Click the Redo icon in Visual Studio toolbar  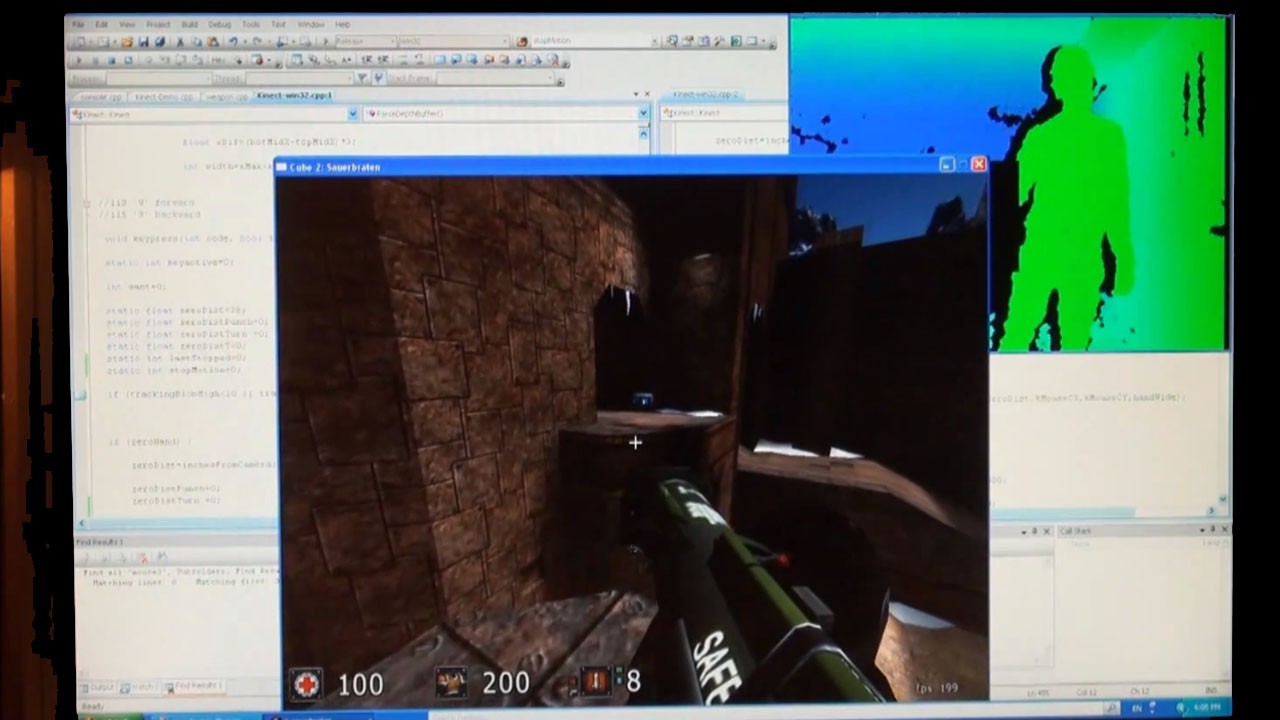257,40
